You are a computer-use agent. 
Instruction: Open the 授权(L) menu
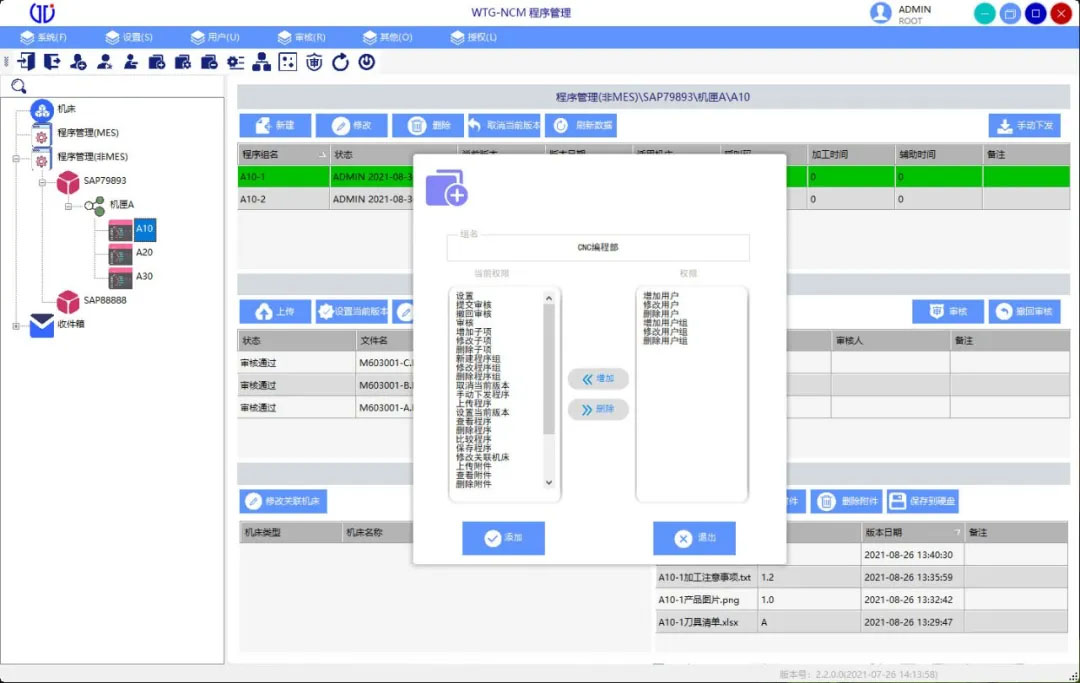click(473, 37)
